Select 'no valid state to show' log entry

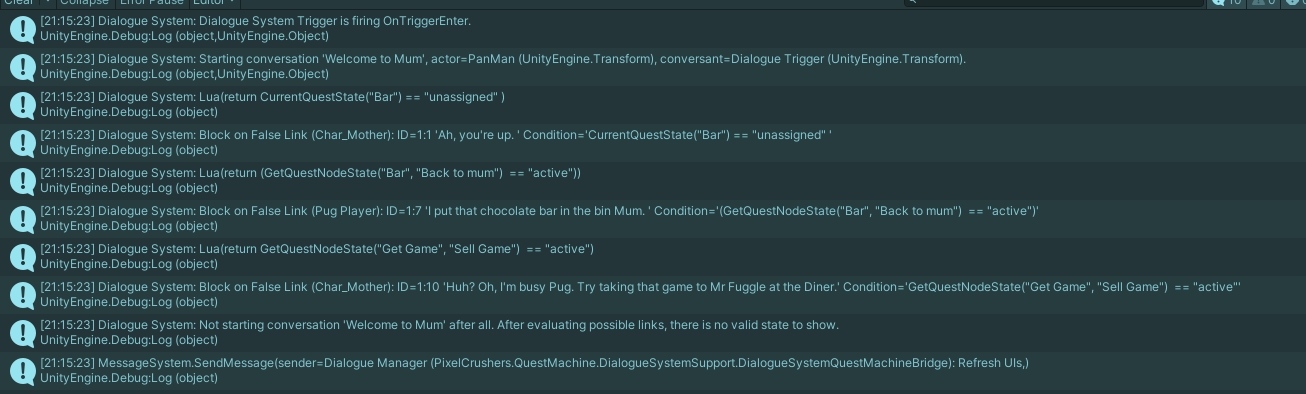coord(653,332)
